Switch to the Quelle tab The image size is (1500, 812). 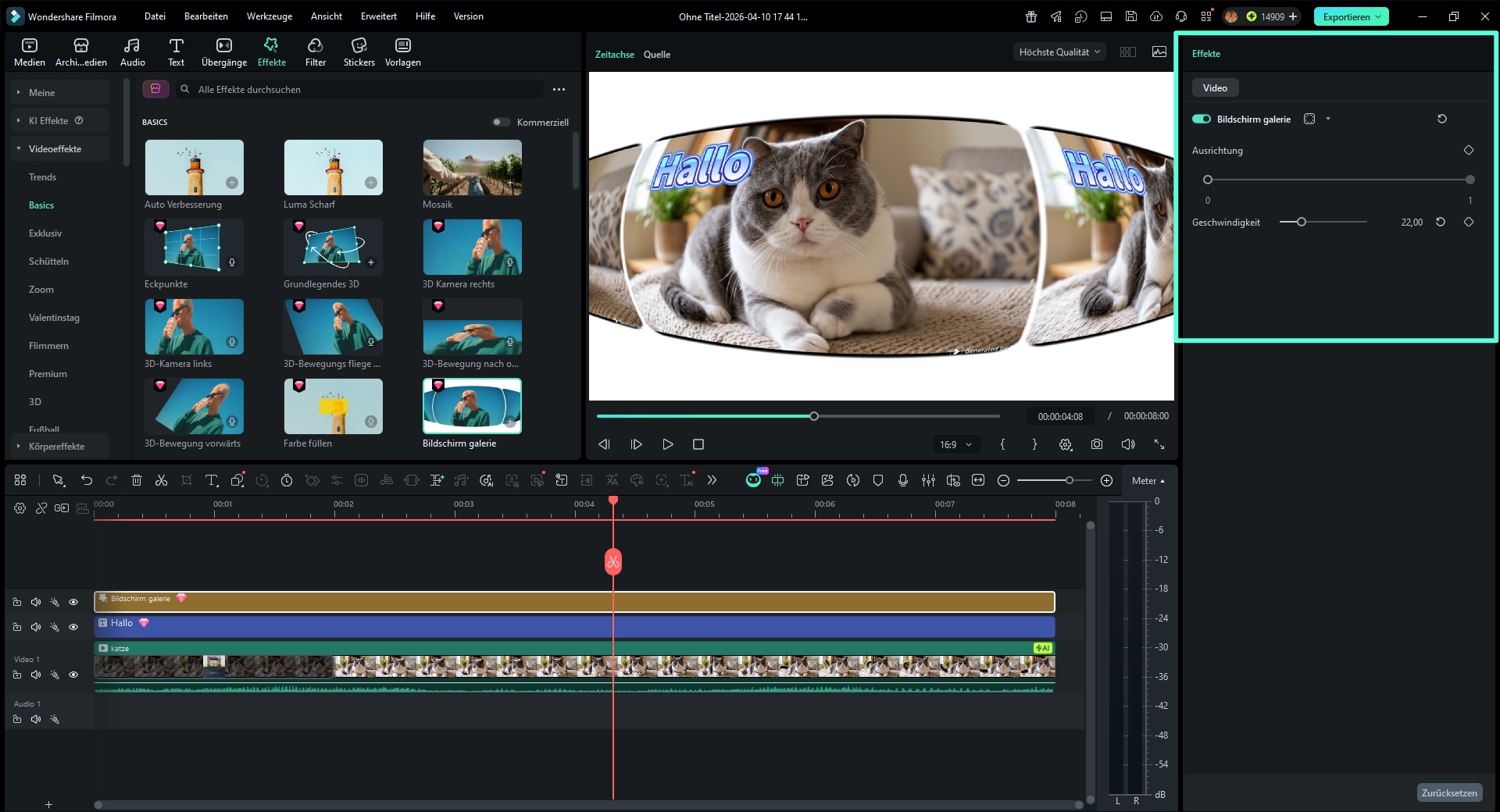[657, 54]
